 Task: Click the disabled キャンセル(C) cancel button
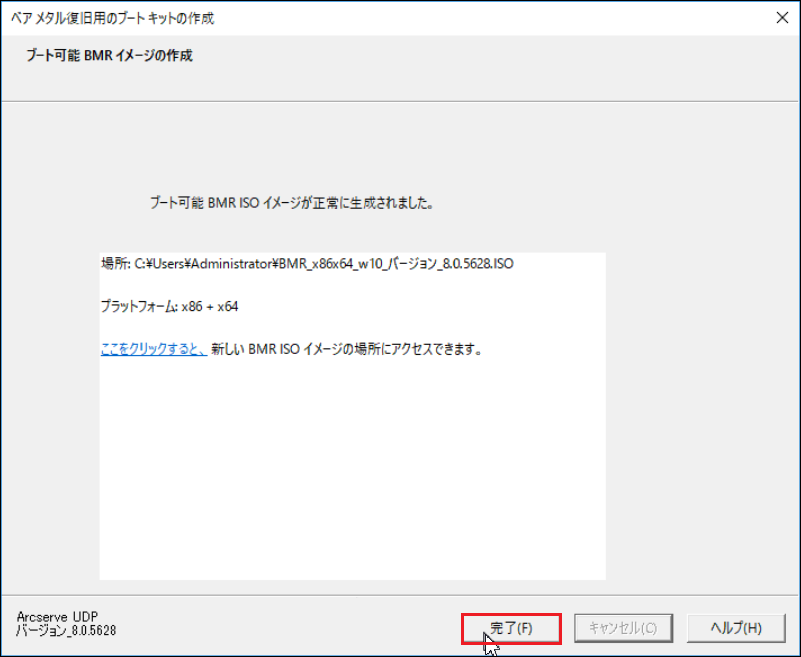[x=623, y=628]
